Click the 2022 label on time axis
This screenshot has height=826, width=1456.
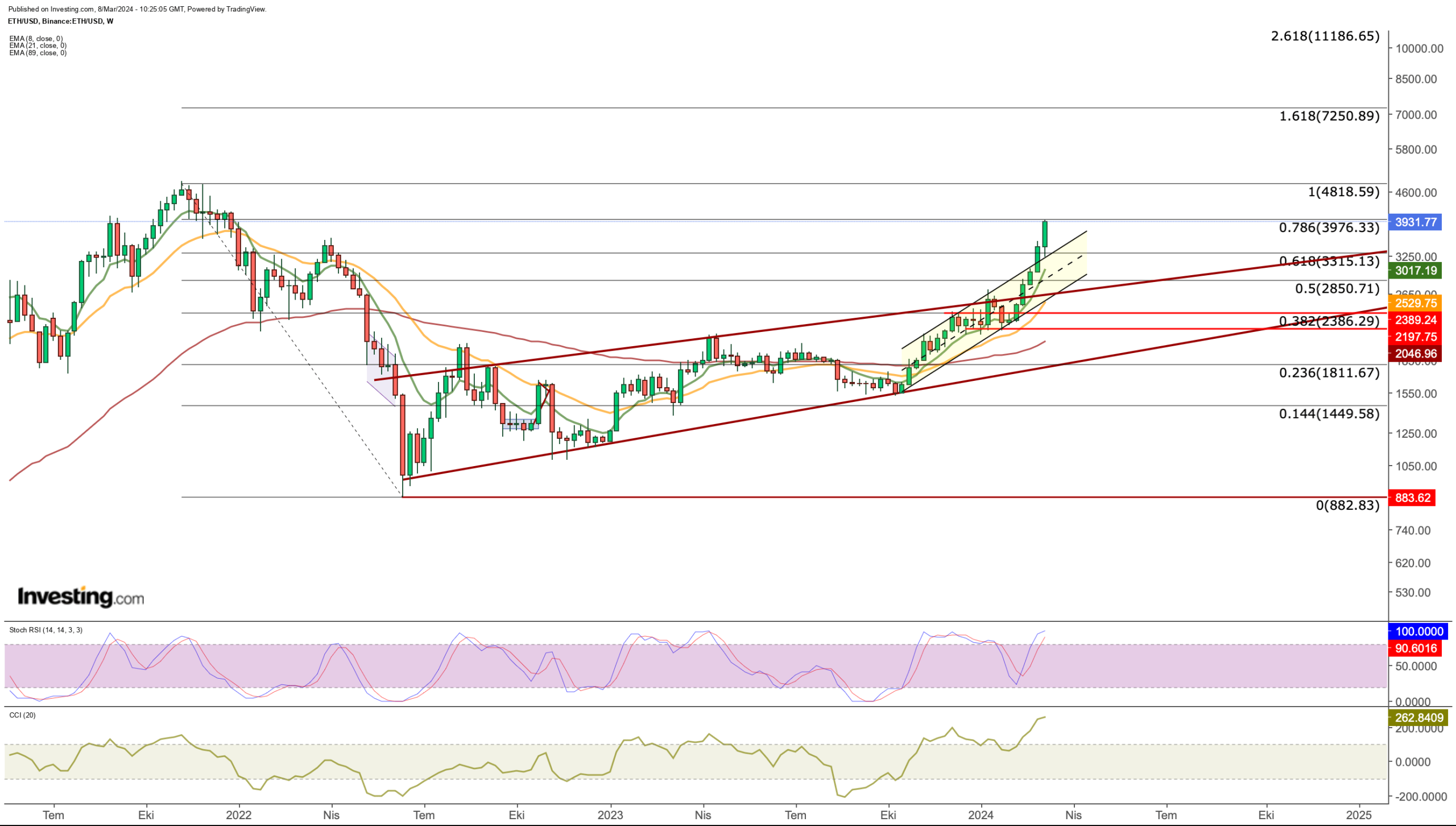(238, 815)
